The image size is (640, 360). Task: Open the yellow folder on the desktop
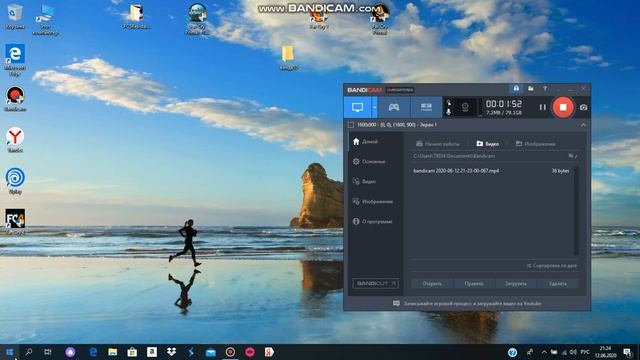click(x=288, y=58)
